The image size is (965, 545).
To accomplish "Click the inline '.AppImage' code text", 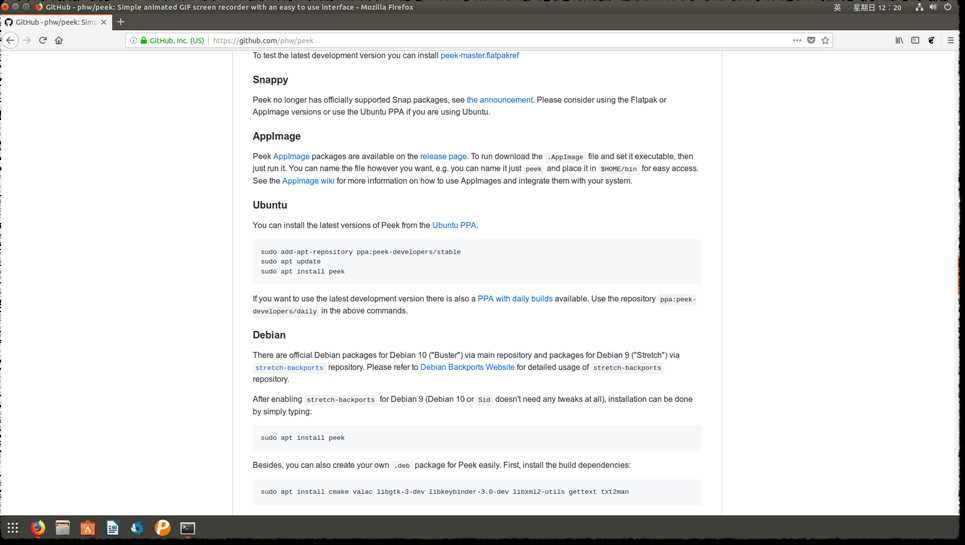I will [x=565, y=157].
